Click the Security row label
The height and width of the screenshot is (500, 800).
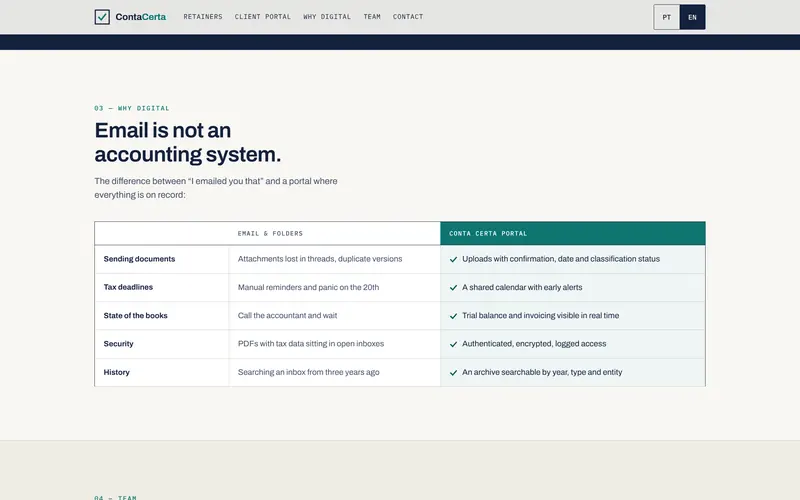118,344
